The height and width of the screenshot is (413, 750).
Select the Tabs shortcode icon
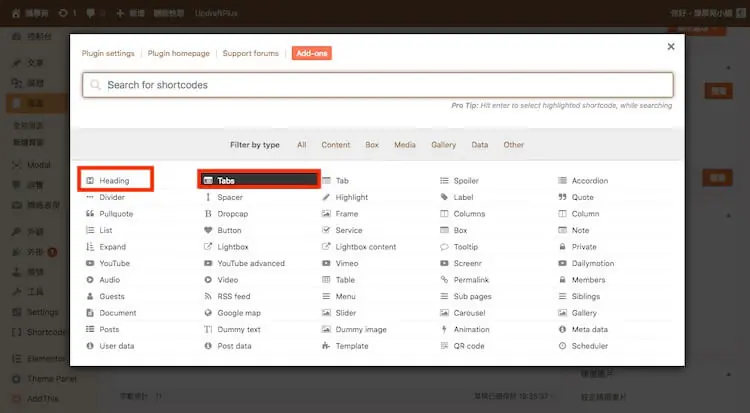click(x=208, y=180)
